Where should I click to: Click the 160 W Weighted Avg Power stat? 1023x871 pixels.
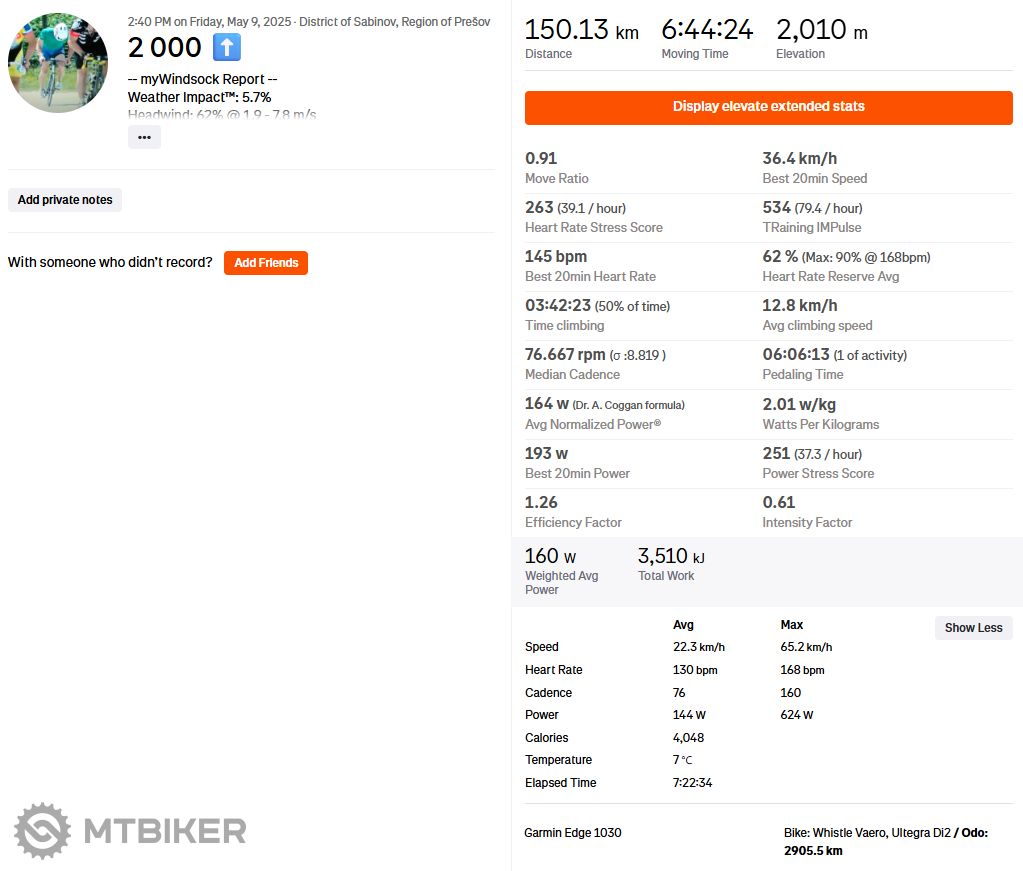(x=550, y=557)
